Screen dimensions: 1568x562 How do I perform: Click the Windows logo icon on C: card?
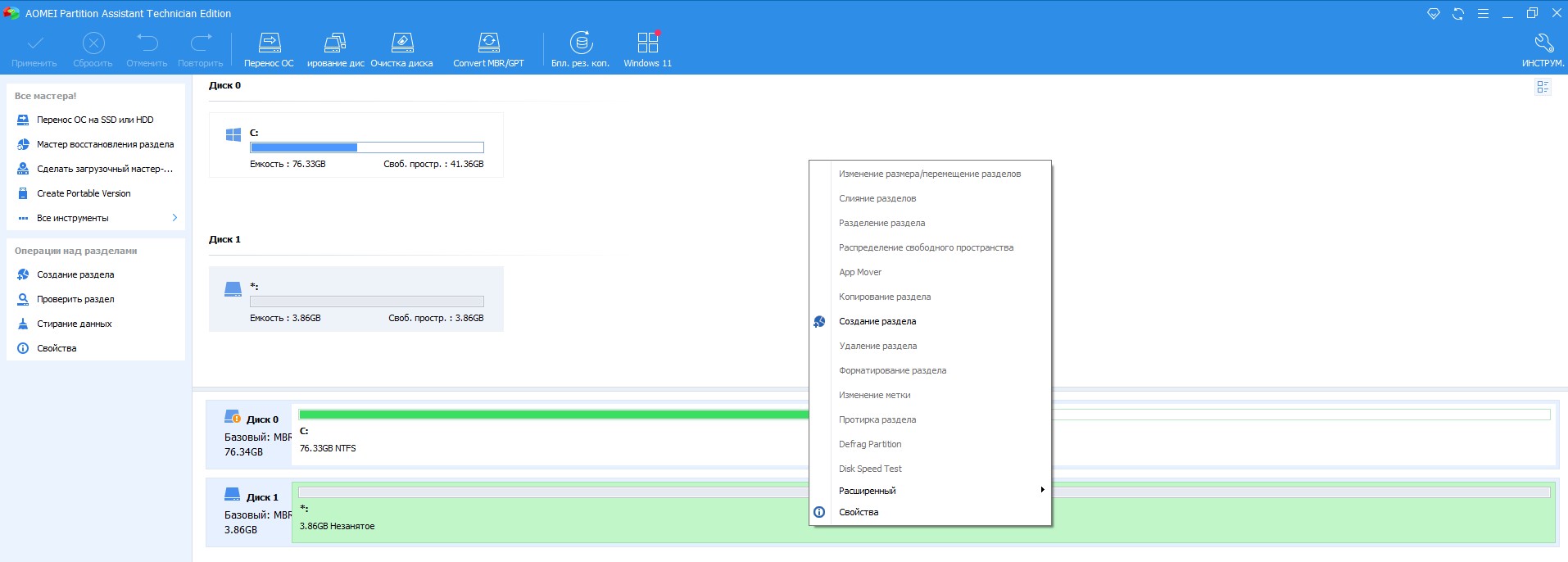(233, 134)
